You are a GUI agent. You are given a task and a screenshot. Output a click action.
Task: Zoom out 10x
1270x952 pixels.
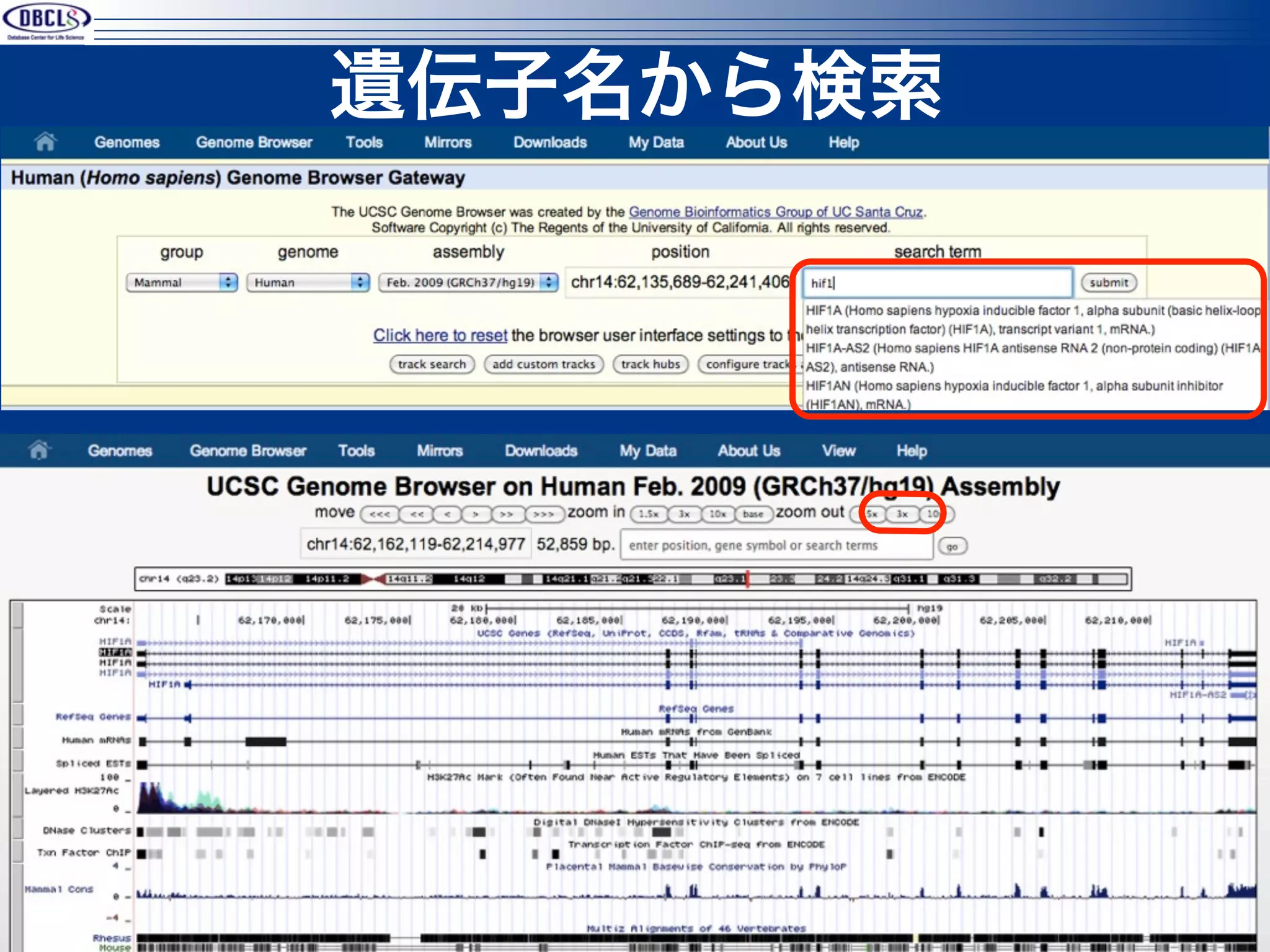point(936,514)
